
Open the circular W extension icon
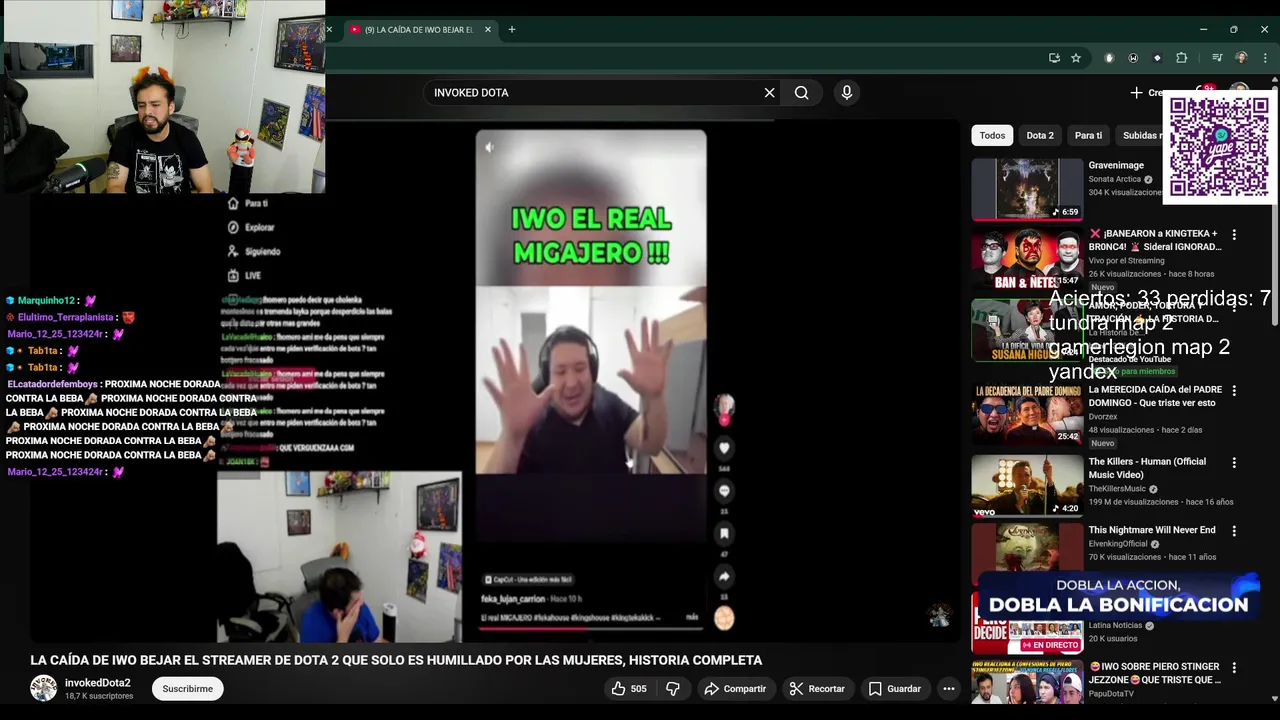click(1132, 58)
